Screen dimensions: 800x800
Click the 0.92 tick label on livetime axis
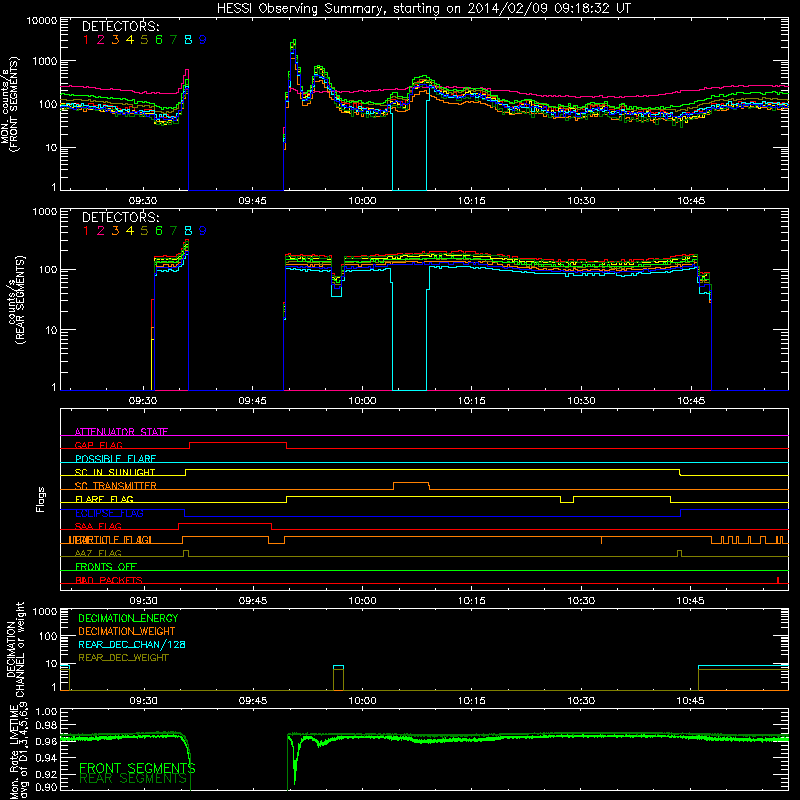click(x=46, y=774)
